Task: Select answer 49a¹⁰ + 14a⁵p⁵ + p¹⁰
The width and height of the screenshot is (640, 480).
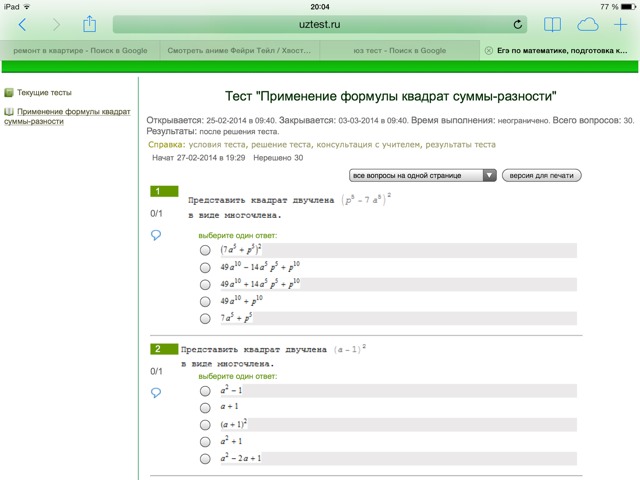Action: point(205,284)
